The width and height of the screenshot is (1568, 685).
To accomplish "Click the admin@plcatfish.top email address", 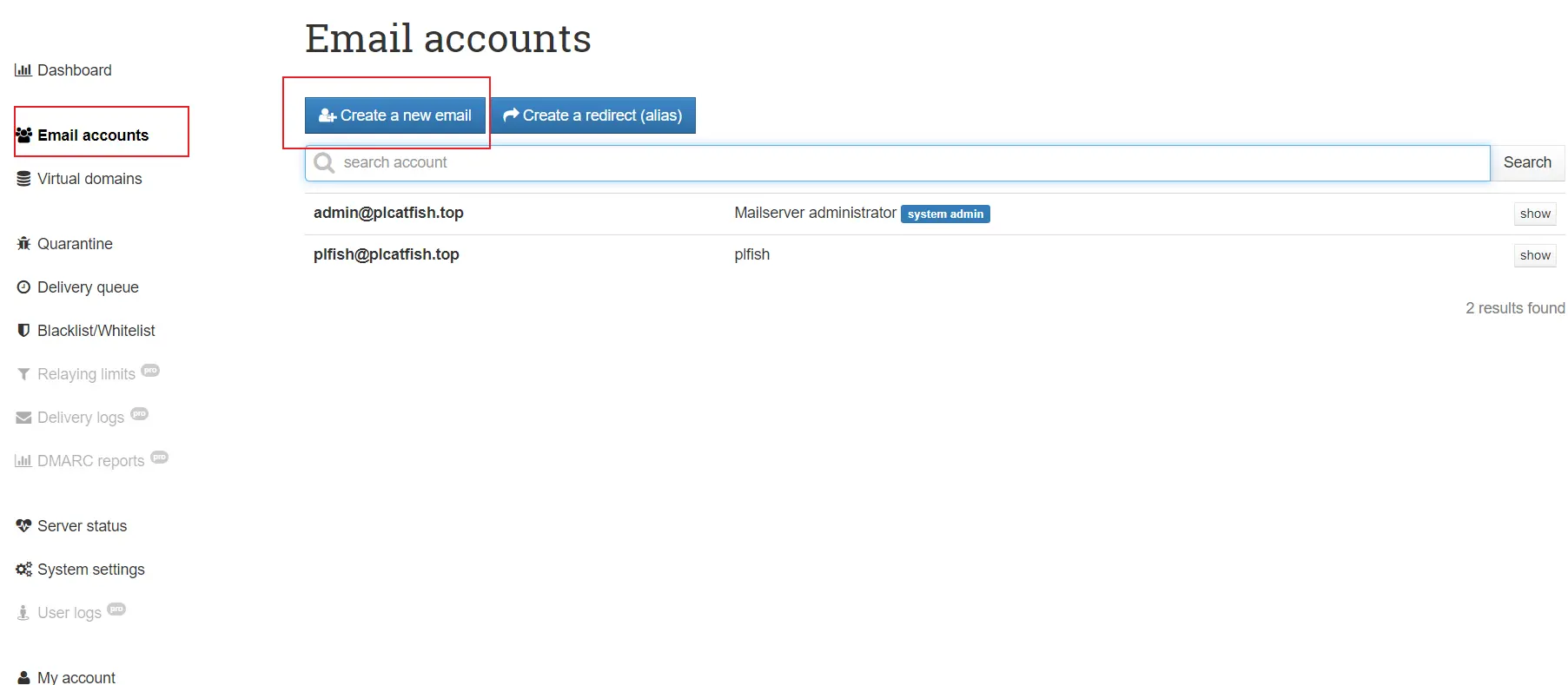I will (x=388, y=213).
